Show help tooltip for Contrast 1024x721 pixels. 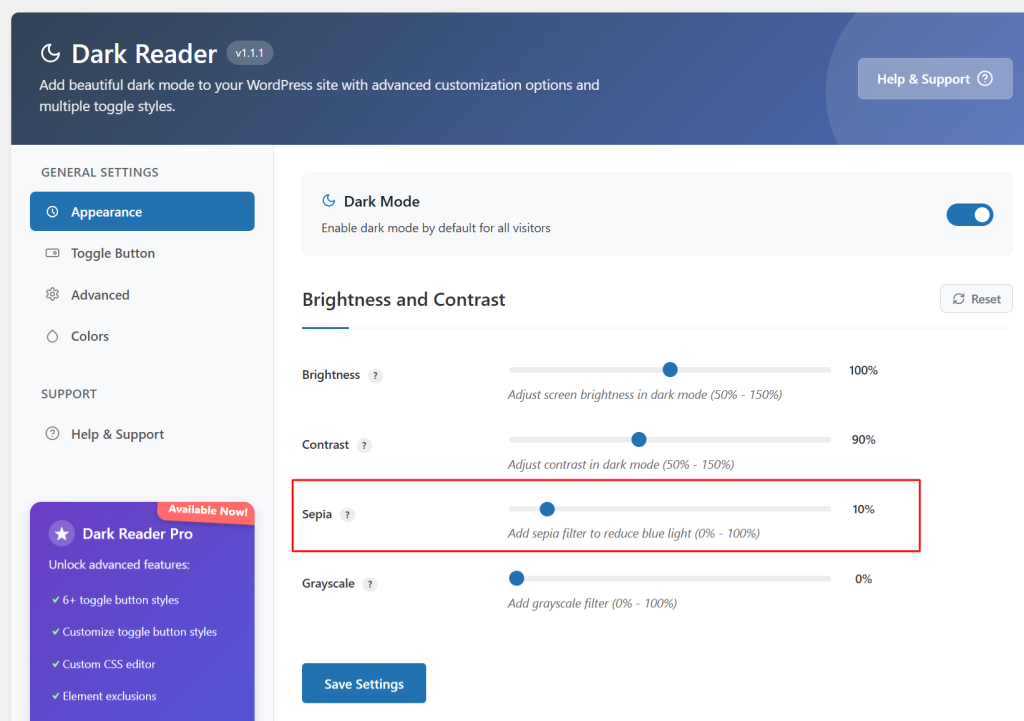(x=364, y=445)
